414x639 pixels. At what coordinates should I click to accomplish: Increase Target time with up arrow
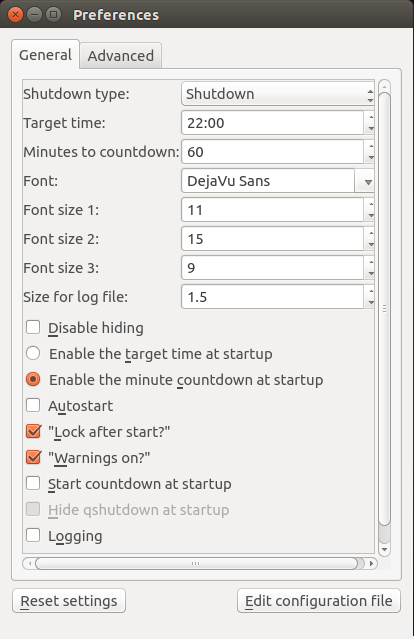[x=370, y=117]
